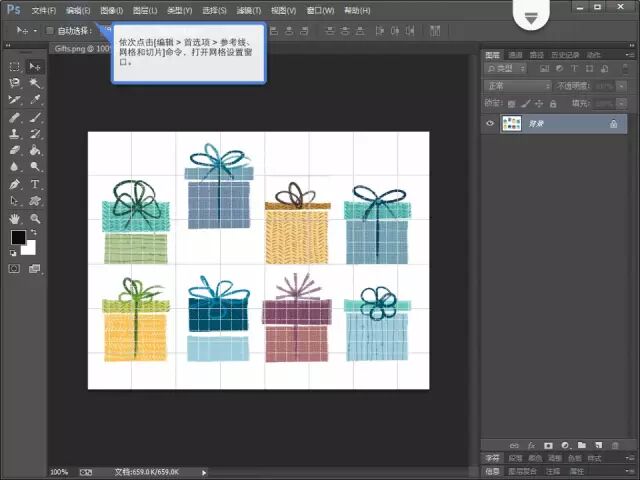640x480 pixels.
Task: Open the 正常 blend mode dropdown
Action: click(x=517, y=86)
